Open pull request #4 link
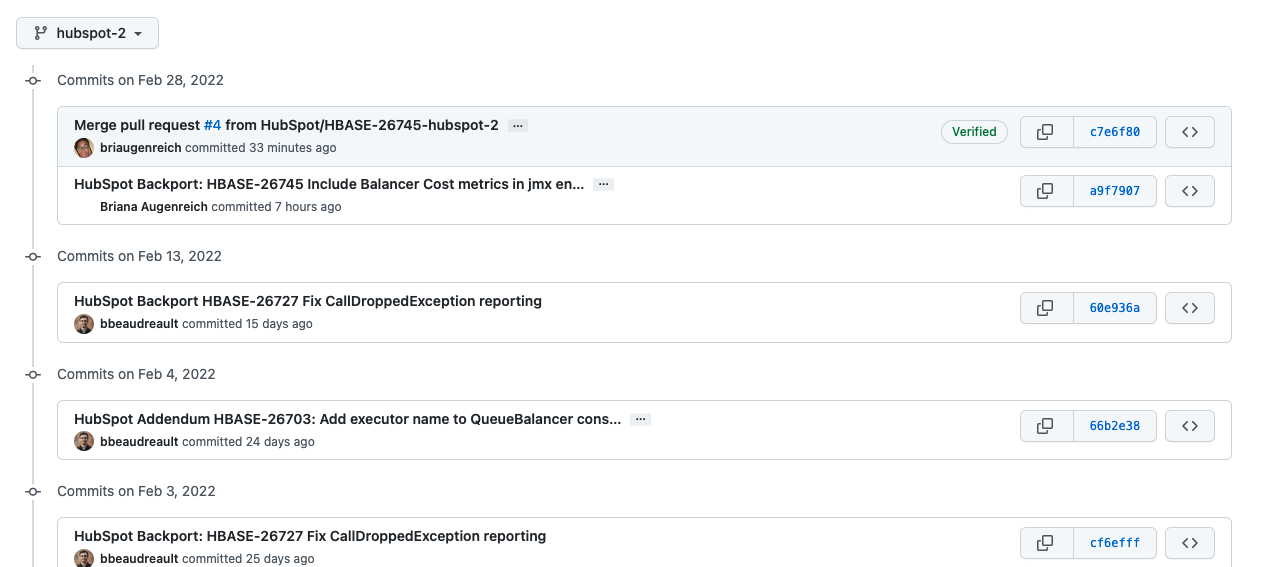Image resolution: width=1275 pixels, height=567 pixels. tap(212, 125)
